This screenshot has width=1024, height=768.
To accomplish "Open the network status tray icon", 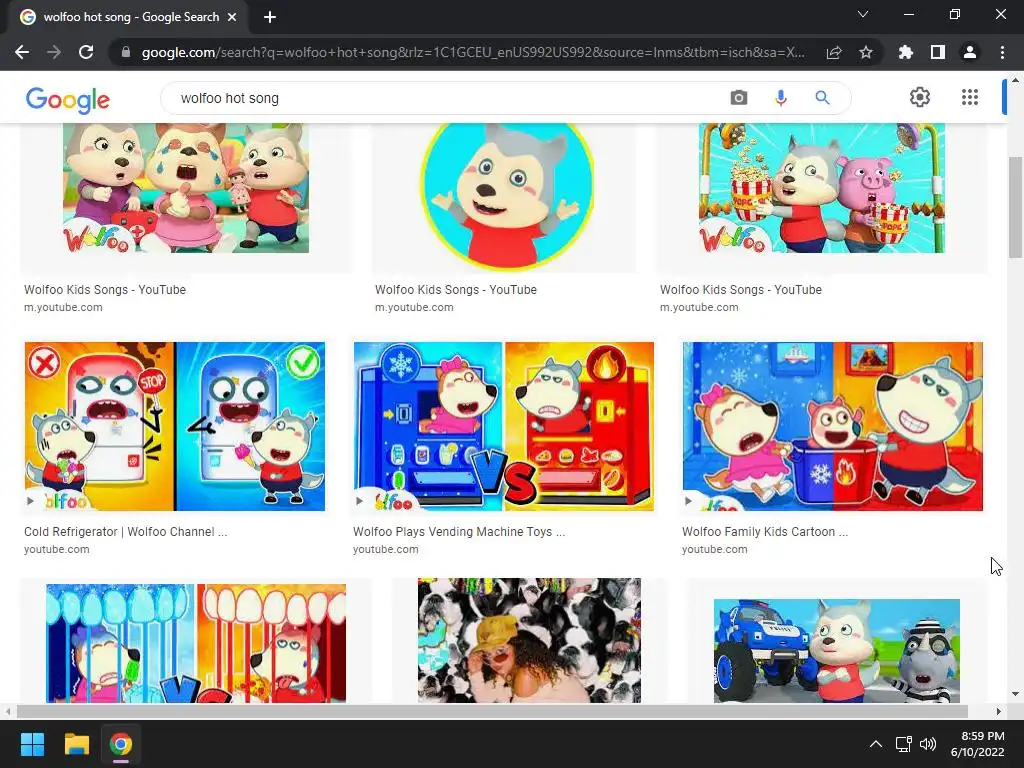I will 903,744.
